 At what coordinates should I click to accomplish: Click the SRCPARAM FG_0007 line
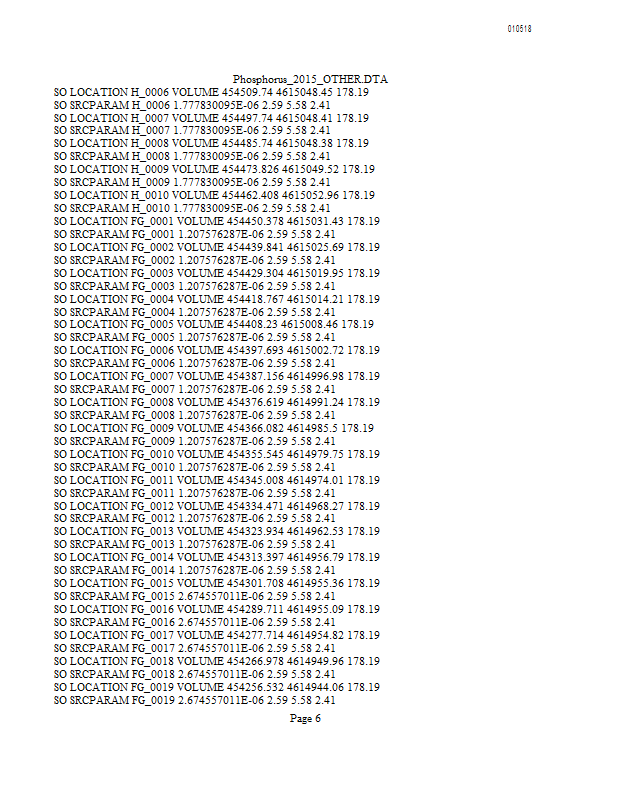194,389
